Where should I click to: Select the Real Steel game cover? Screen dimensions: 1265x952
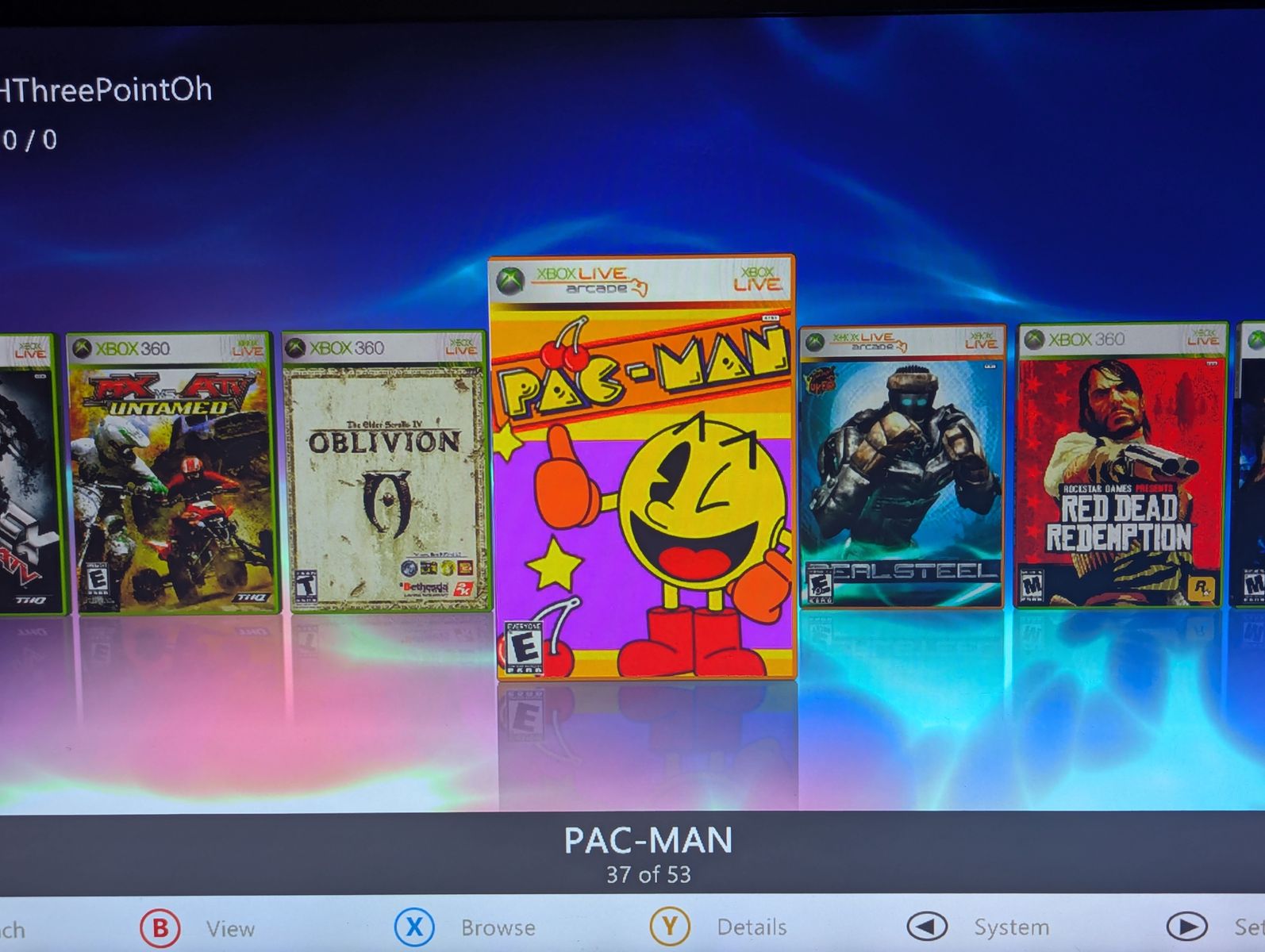pyautogui.click(x=902, y=466)
